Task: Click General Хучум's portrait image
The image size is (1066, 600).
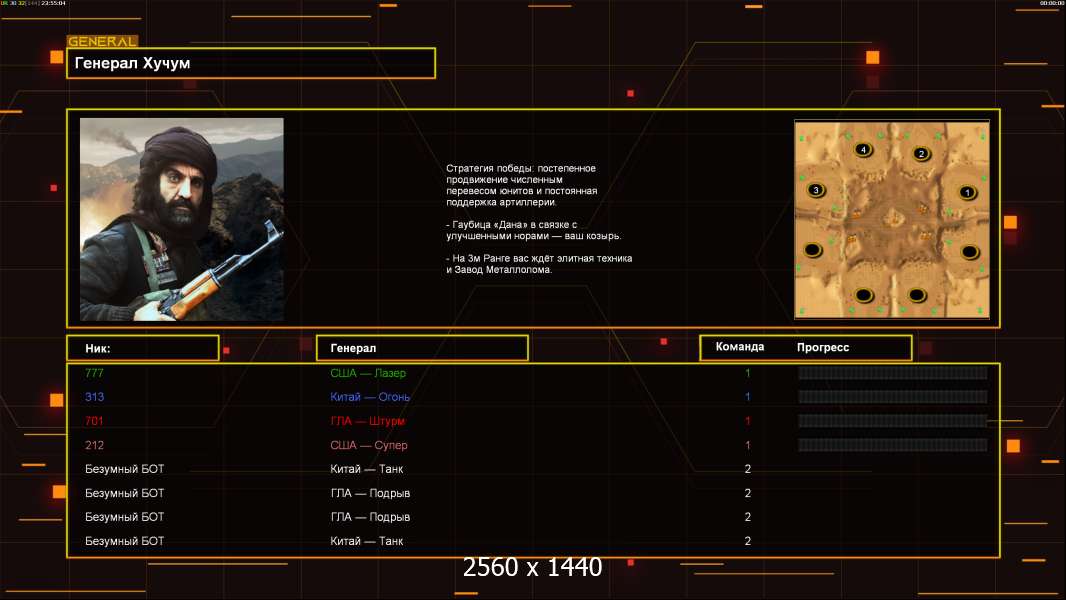Action: pos(181,219)
